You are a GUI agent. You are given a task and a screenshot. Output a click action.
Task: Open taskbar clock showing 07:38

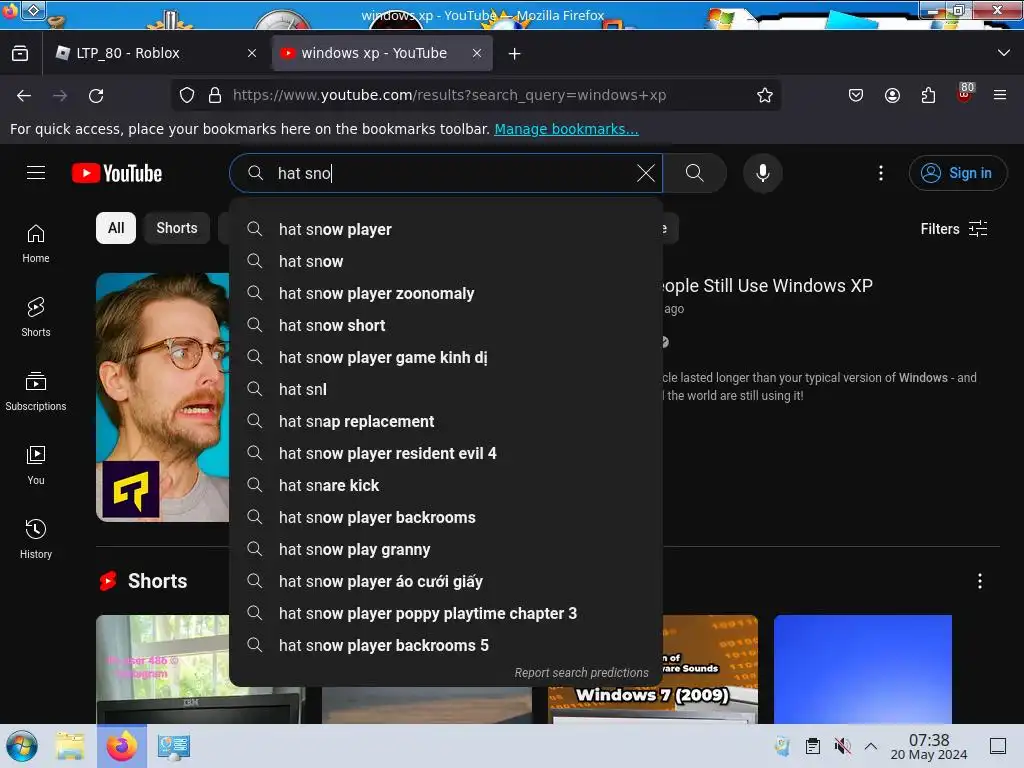(929, 746)
